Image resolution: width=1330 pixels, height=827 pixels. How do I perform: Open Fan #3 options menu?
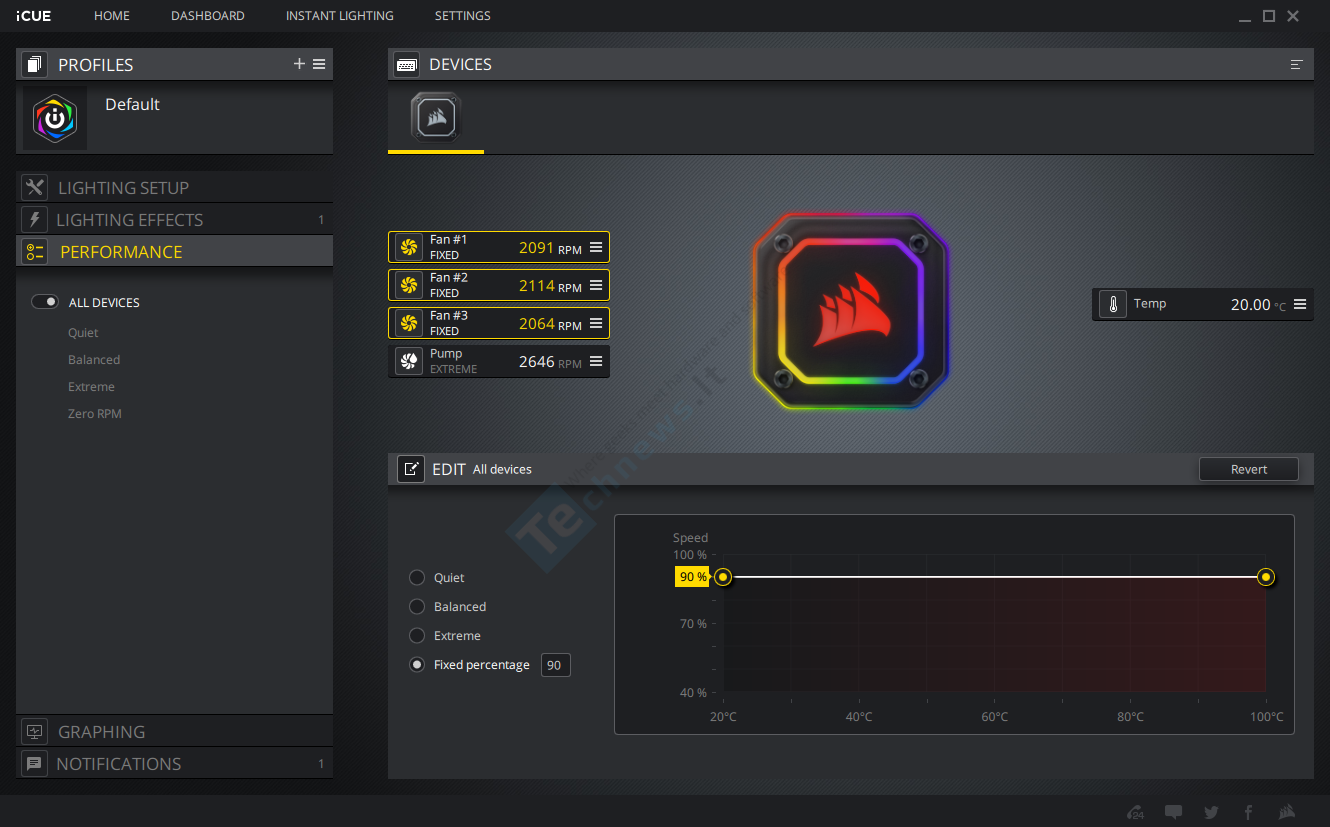point(596,323)
